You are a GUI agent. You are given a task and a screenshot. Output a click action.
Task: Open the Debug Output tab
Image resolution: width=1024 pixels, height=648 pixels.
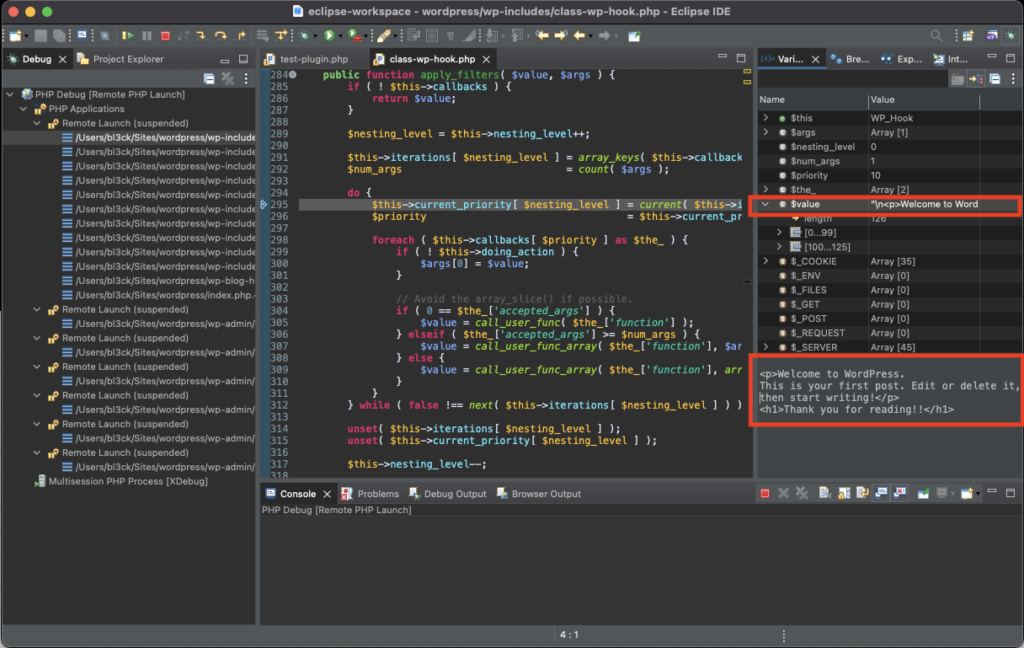[x=448, y=493]
